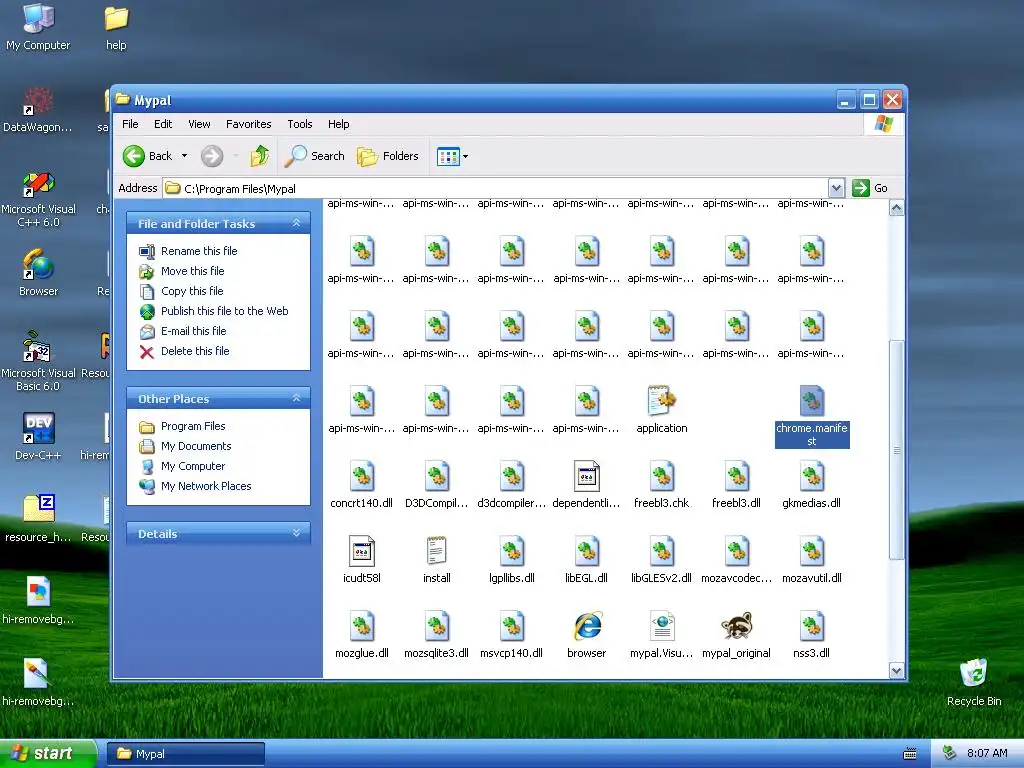1024x768 pixels.
Task: Open the Help menu
Action: coord(338,124)
